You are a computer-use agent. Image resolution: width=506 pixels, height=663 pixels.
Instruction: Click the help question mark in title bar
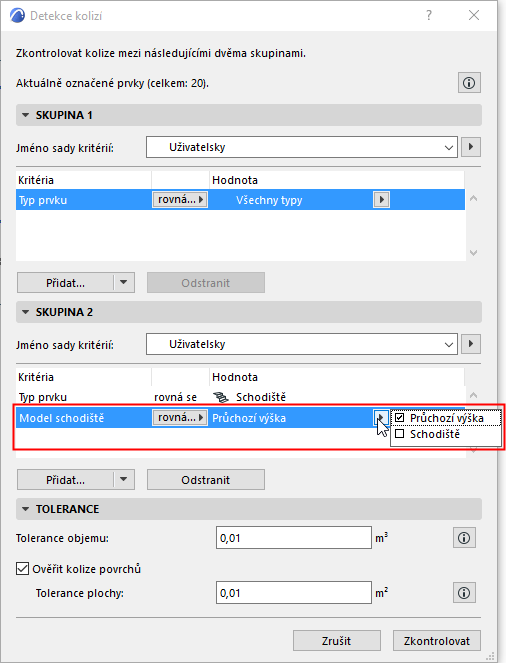point(429,16)
